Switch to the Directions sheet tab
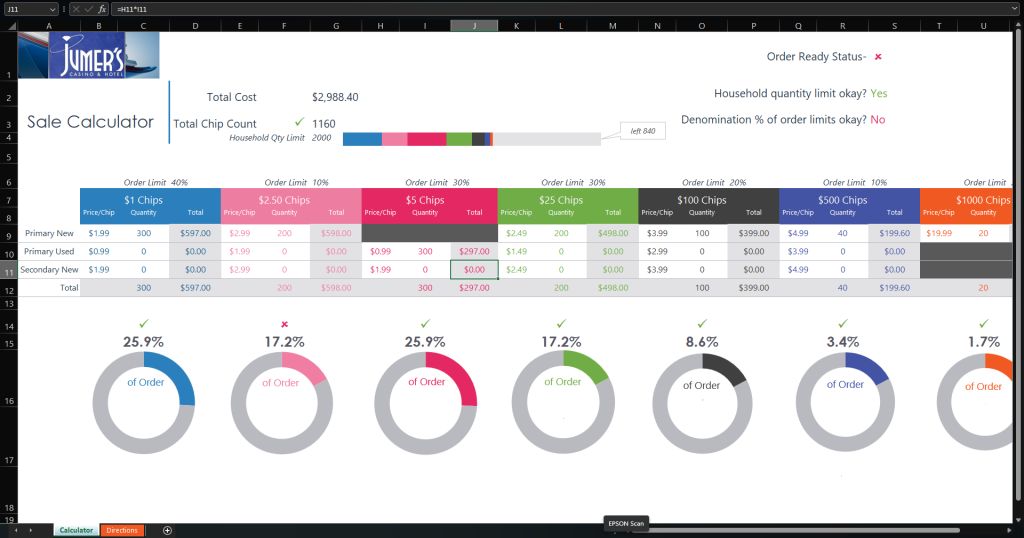 coord(122,530)
